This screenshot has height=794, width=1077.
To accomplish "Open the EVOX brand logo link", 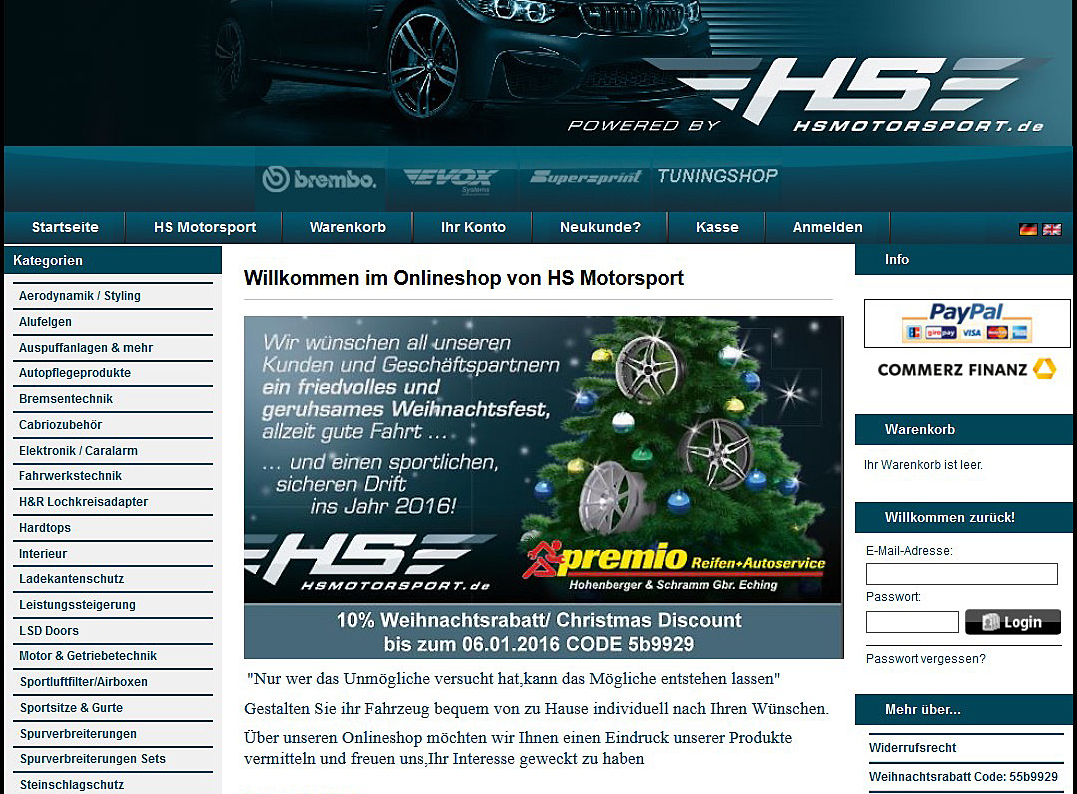I will pyautogui.click(x=450, y=179).
